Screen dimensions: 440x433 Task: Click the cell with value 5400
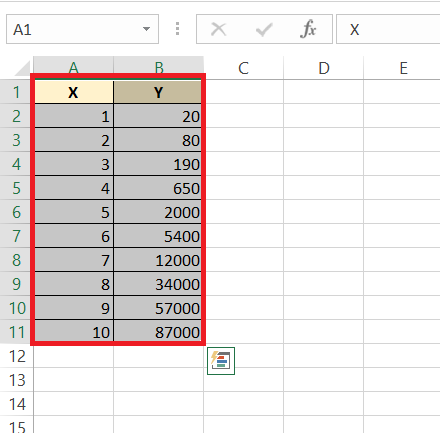point(158,236)
